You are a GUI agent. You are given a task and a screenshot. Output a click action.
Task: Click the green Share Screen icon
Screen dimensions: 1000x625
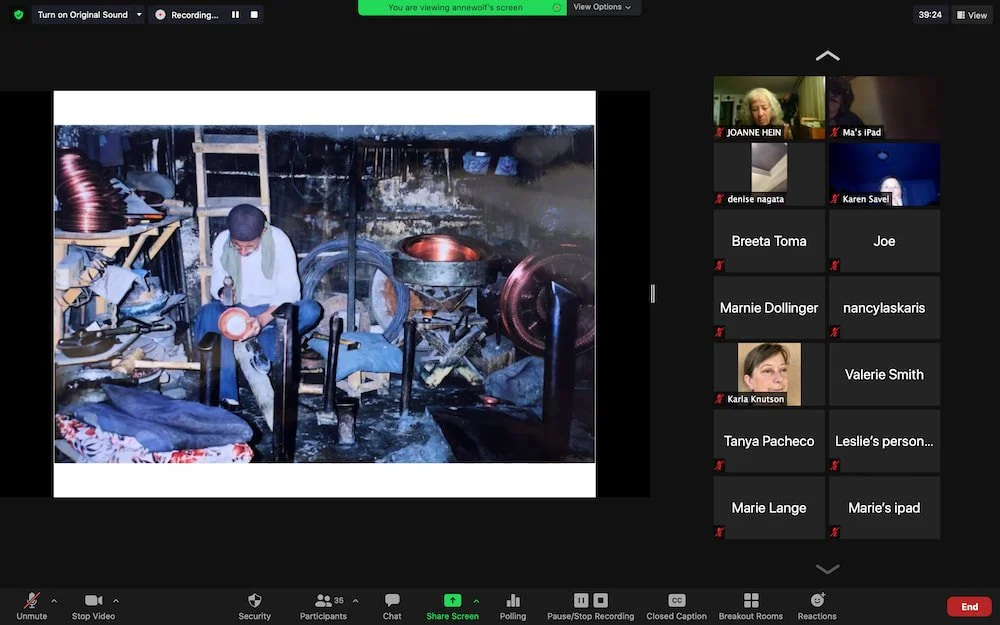click(x=452, y=600)
